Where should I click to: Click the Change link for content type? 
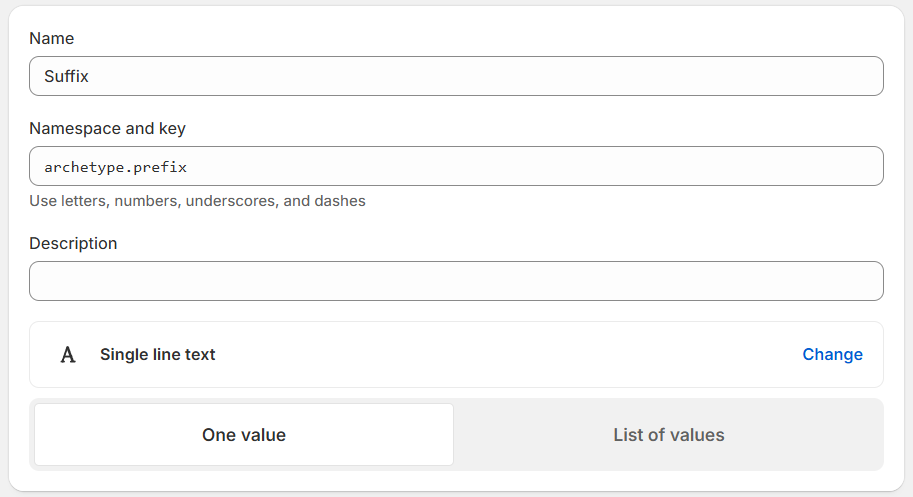point(832,355)
